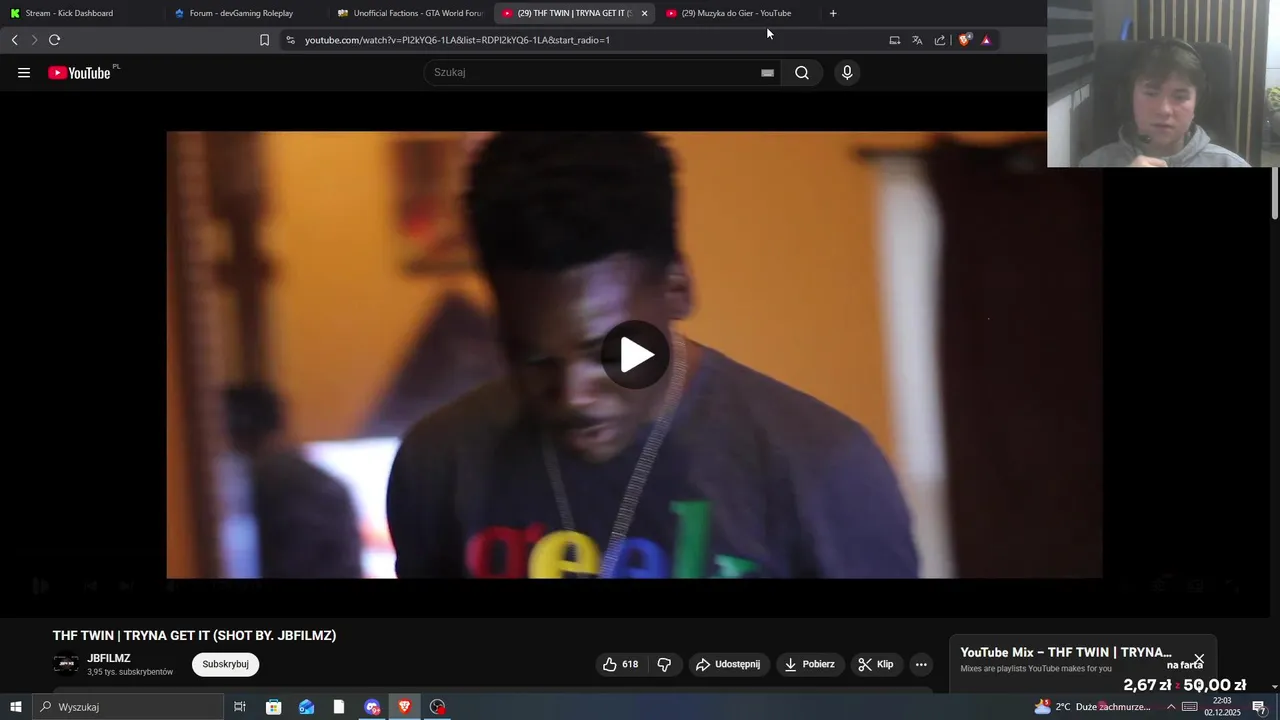
Task: Go to YouTube home via logo
Action: [79, 73]
